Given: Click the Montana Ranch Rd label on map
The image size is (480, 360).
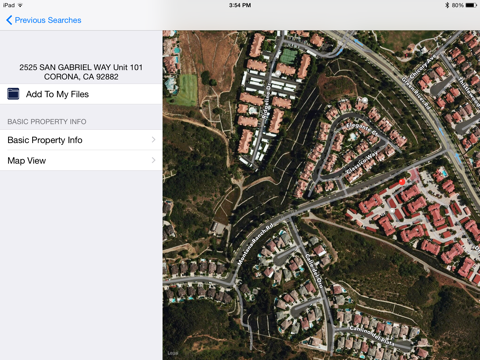Looking at the screenshot, I should coord(255,244).
